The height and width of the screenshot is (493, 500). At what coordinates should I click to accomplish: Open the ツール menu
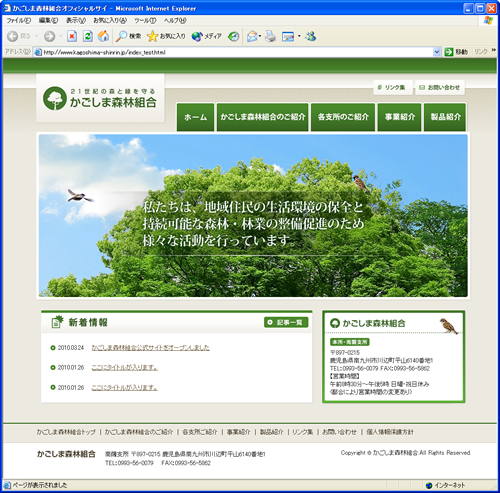(145, 21)
